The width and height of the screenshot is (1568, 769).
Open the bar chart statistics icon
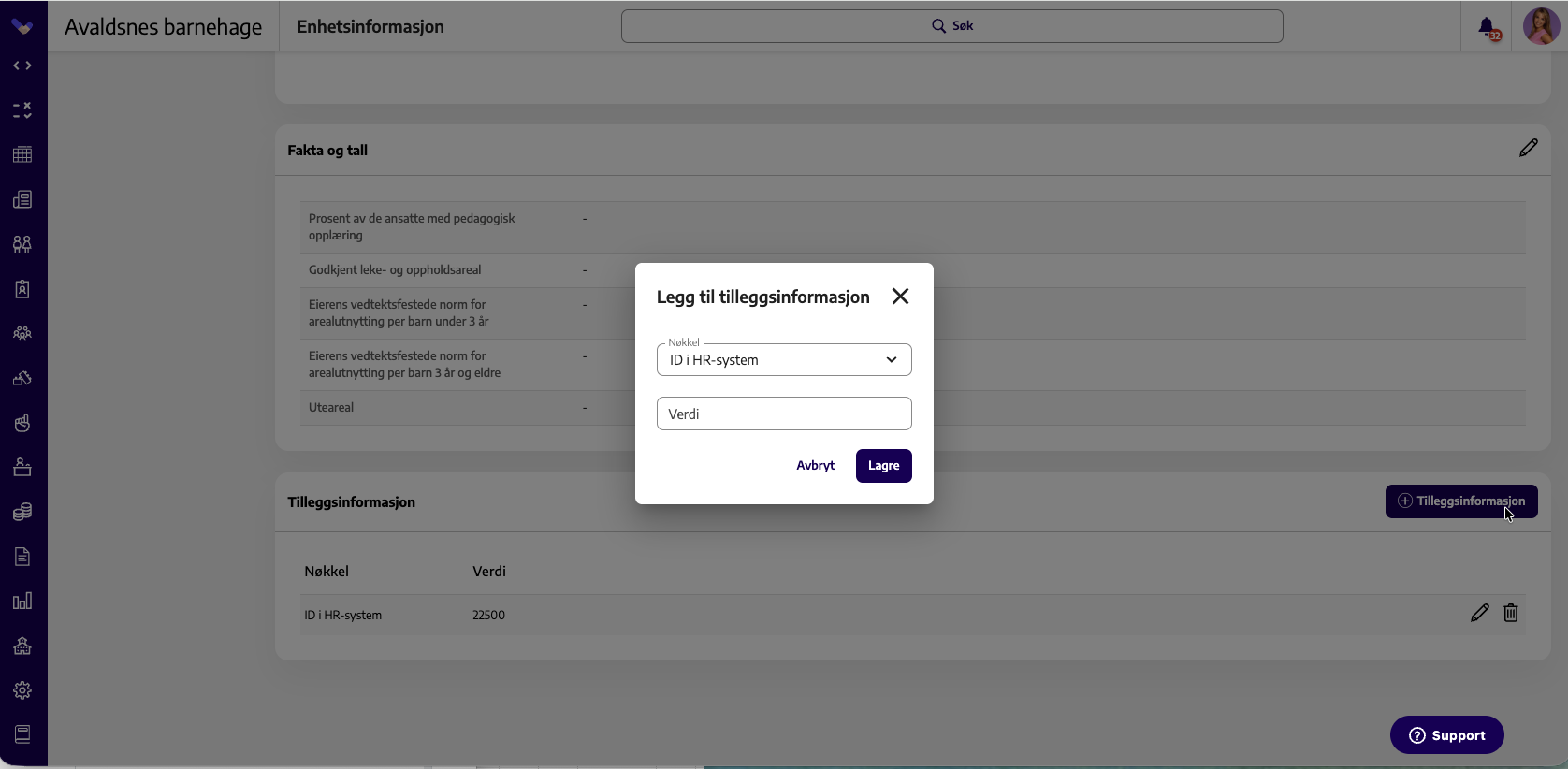tap(22, 601)
